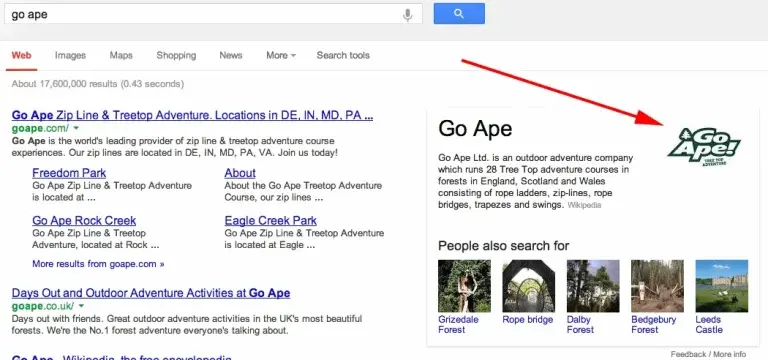
Task: Click 'More results from goape.com »'
Action: [98, 264]
